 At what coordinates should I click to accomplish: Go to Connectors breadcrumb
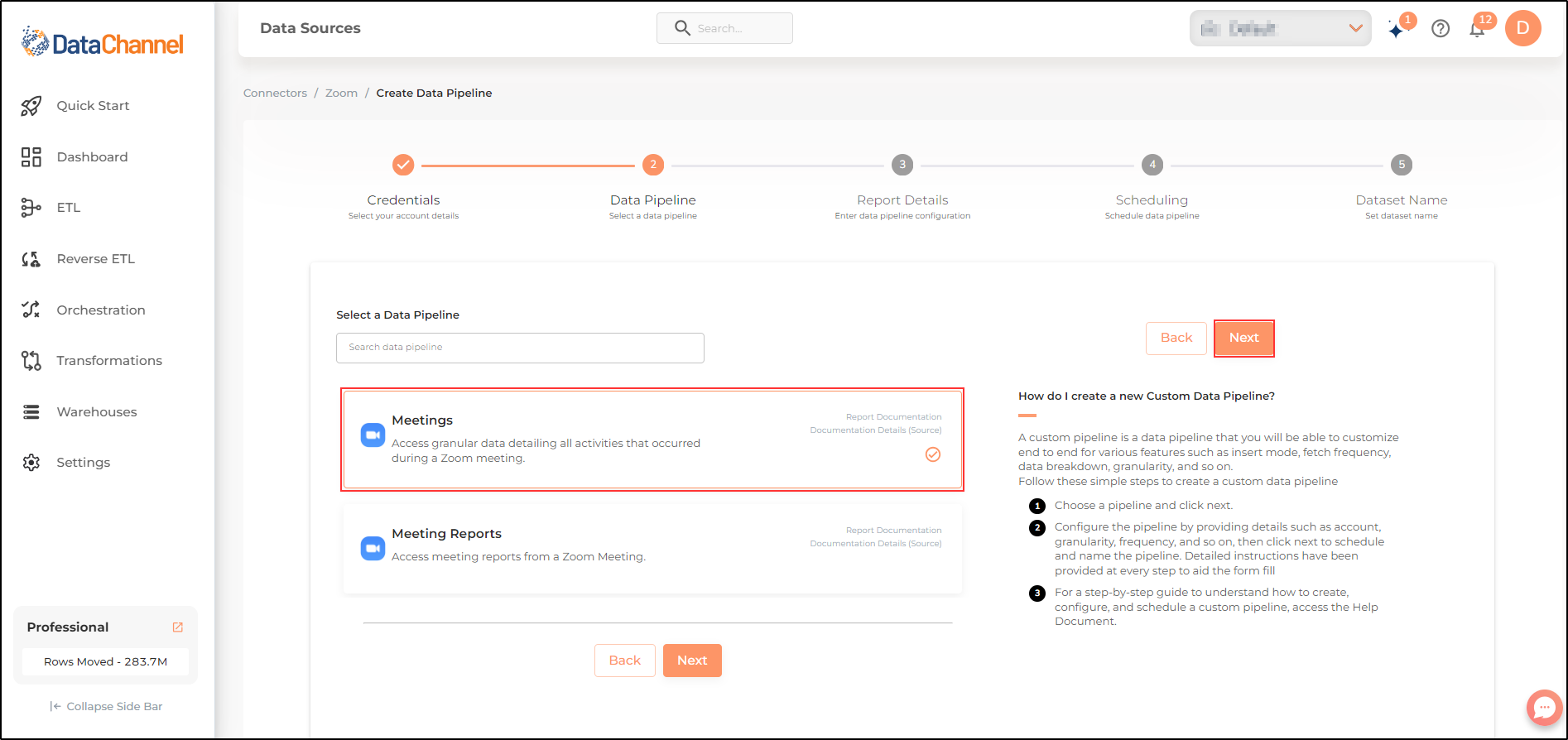tap(275, 93)
